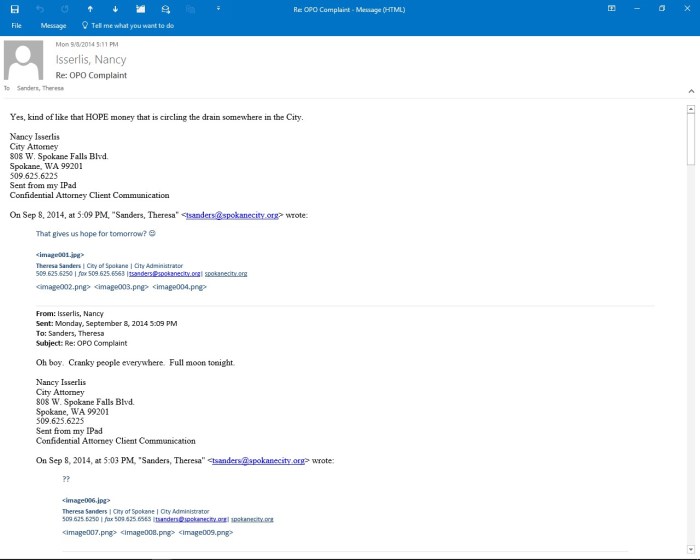
Task: Open Ribbon Display Options button
Action: point(611,8)
